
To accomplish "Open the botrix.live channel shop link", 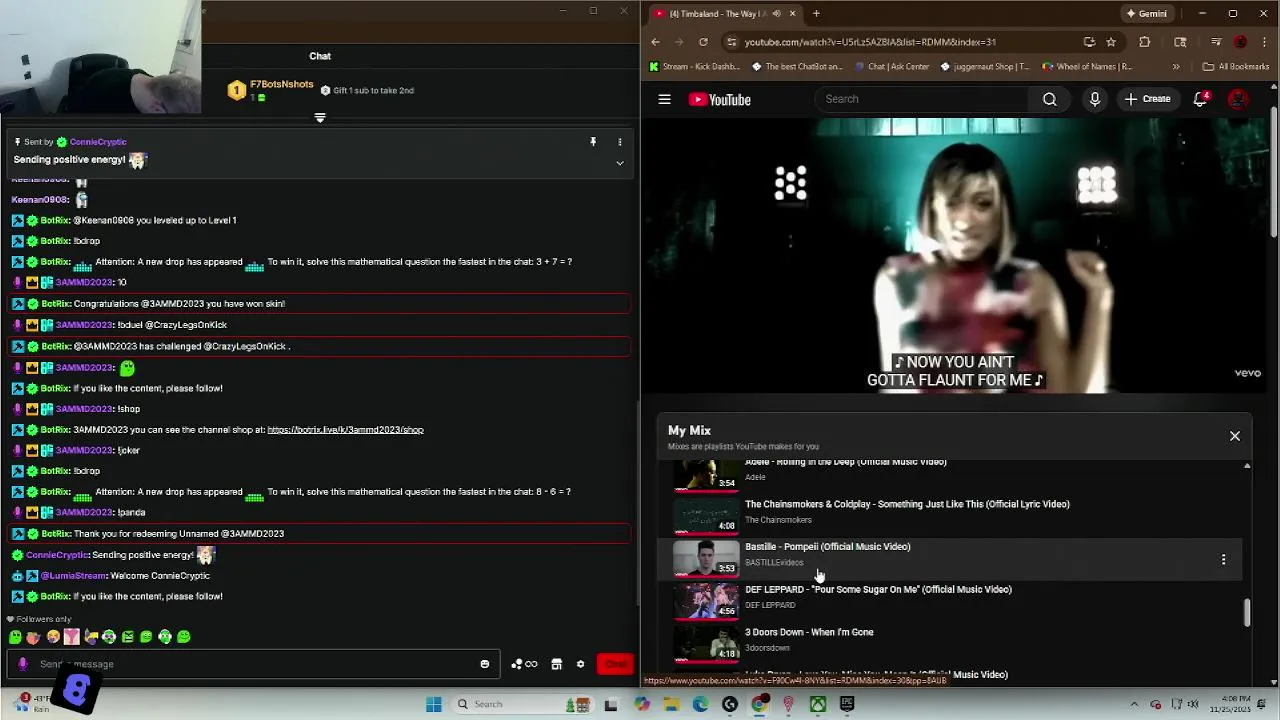I will tap(345, 430).
